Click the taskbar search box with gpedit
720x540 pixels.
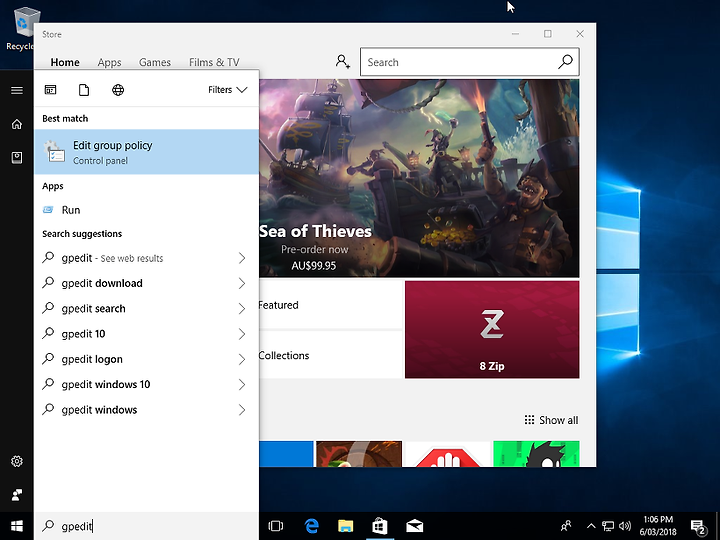tap(146, 526)
